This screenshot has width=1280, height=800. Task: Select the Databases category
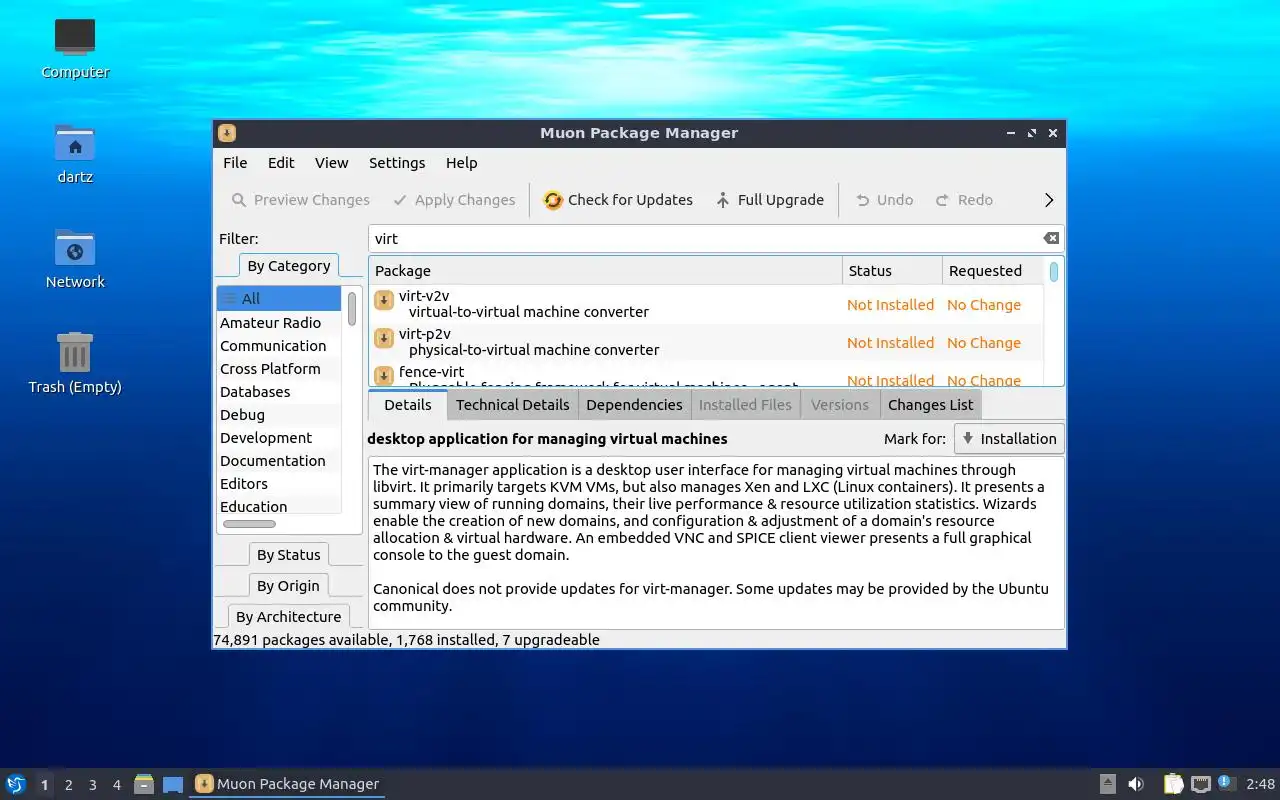pyautogui.click(x=279, y=392)
